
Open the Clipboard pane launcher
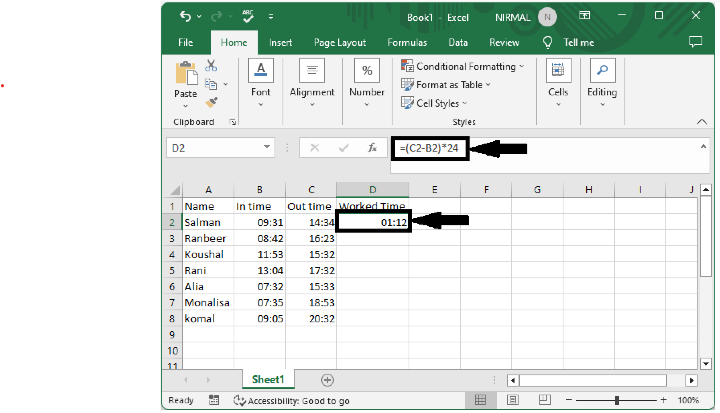(233, 122)
